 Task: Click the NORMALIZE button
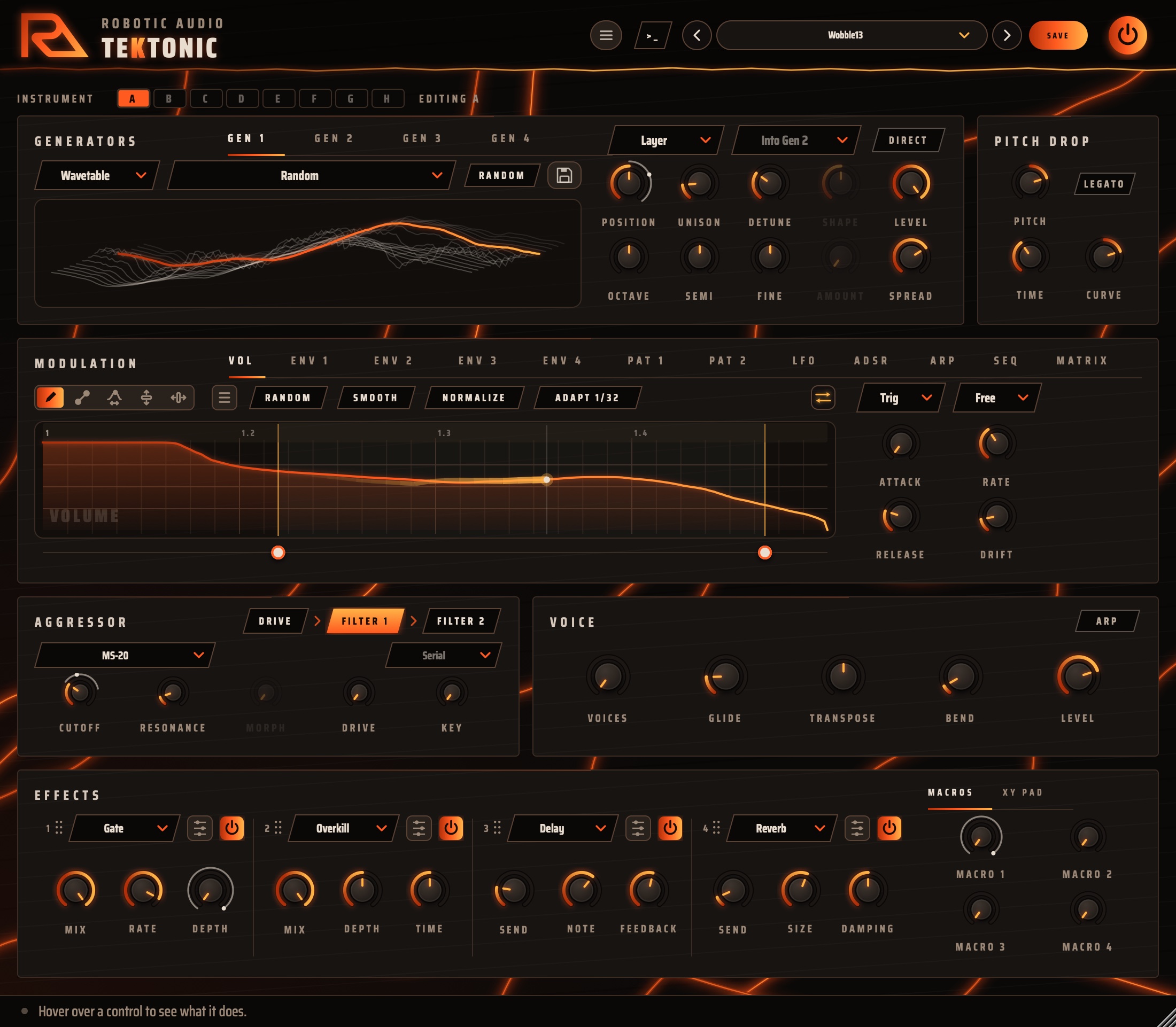point(474,398)
